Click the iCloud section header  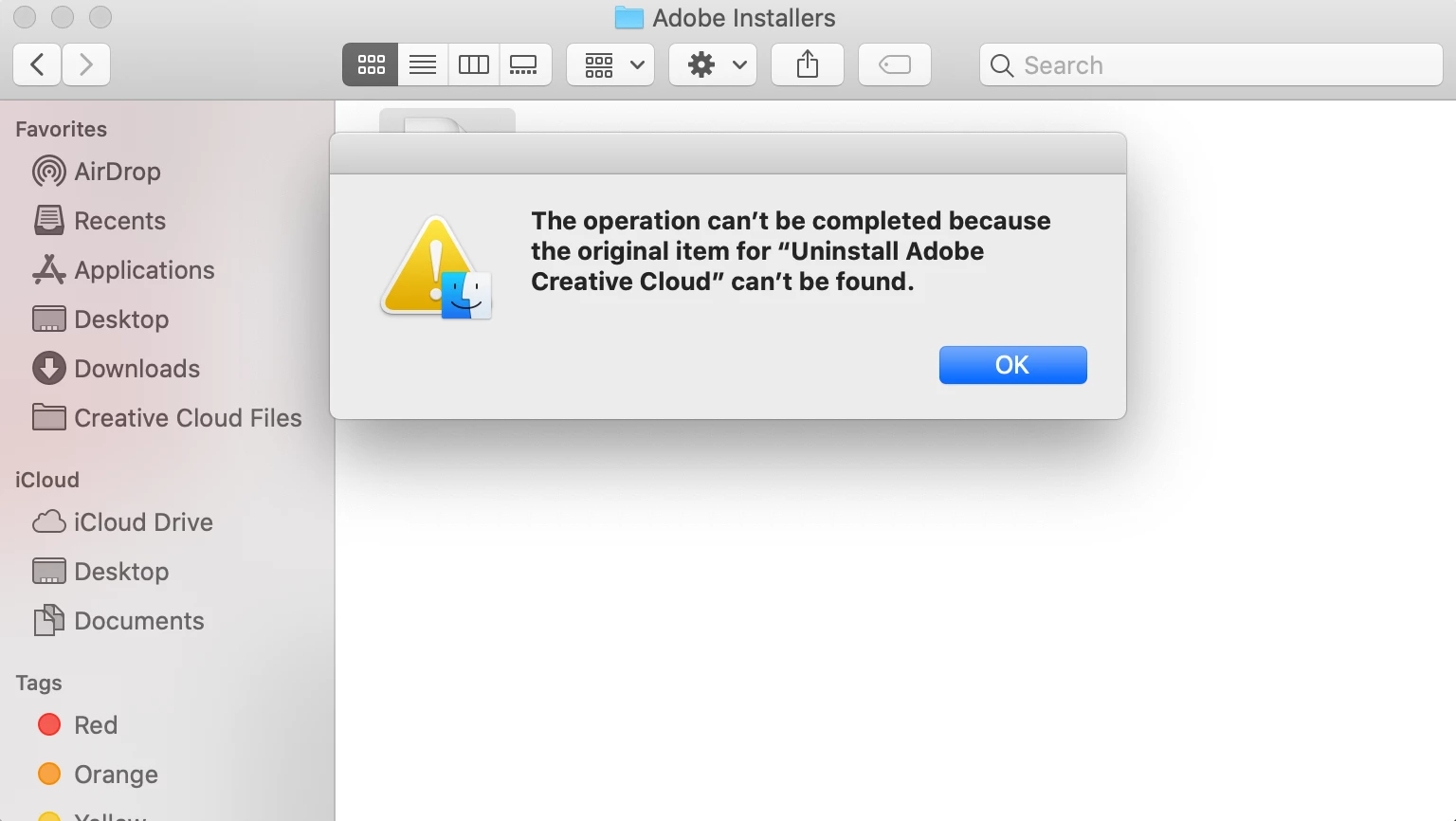47,480
